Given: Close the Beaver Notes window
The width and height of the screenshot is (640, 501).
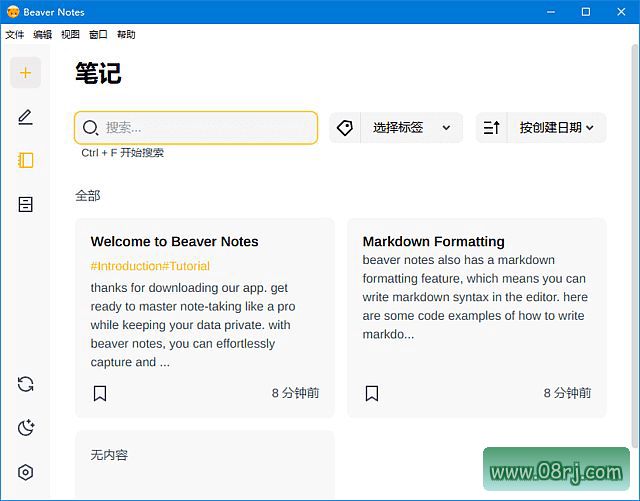Looking at the screenshot, I should [621, 12].
